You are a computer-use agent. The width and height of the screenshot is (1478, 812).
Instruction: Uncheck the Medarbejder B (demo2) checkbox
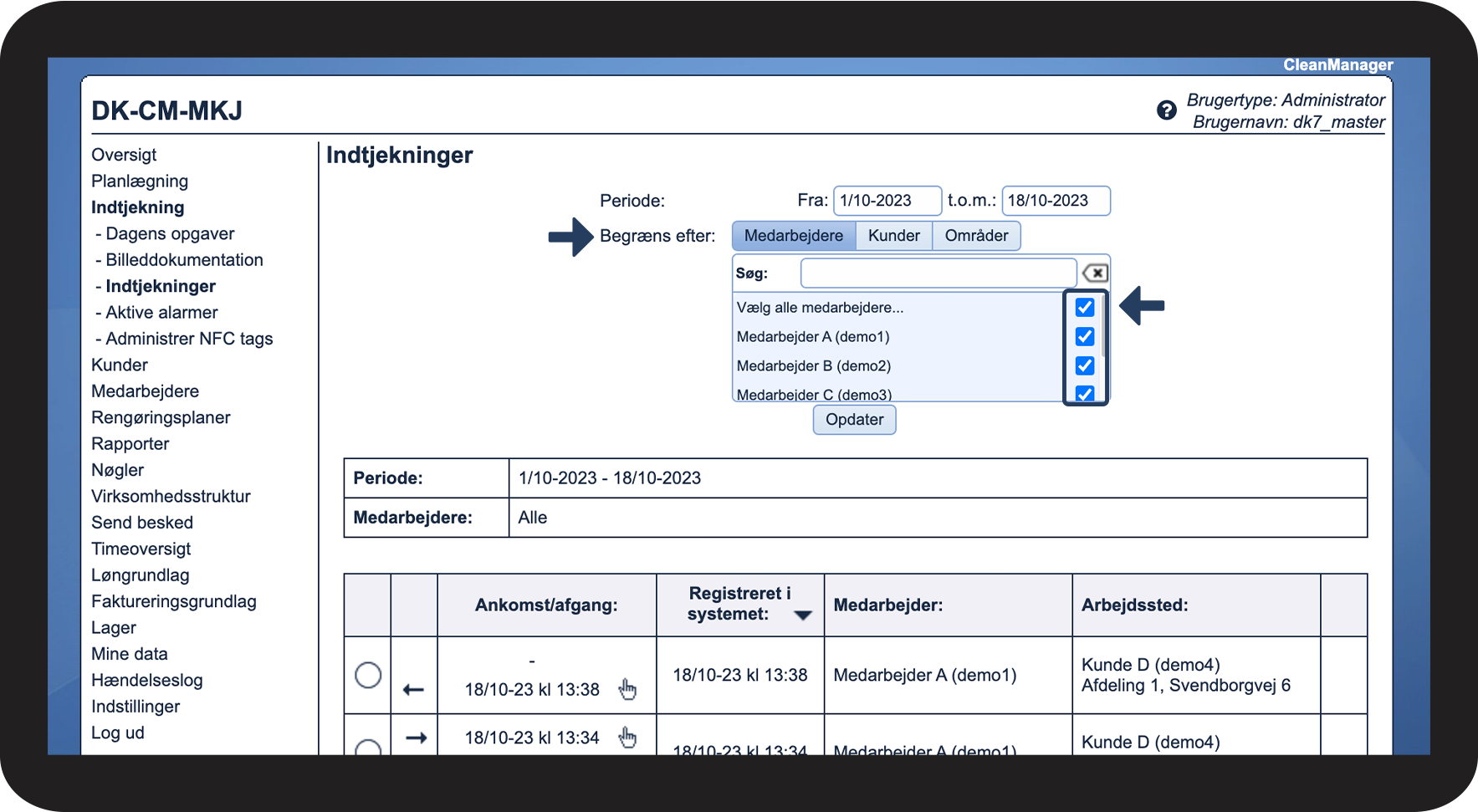pos(1085,366)
